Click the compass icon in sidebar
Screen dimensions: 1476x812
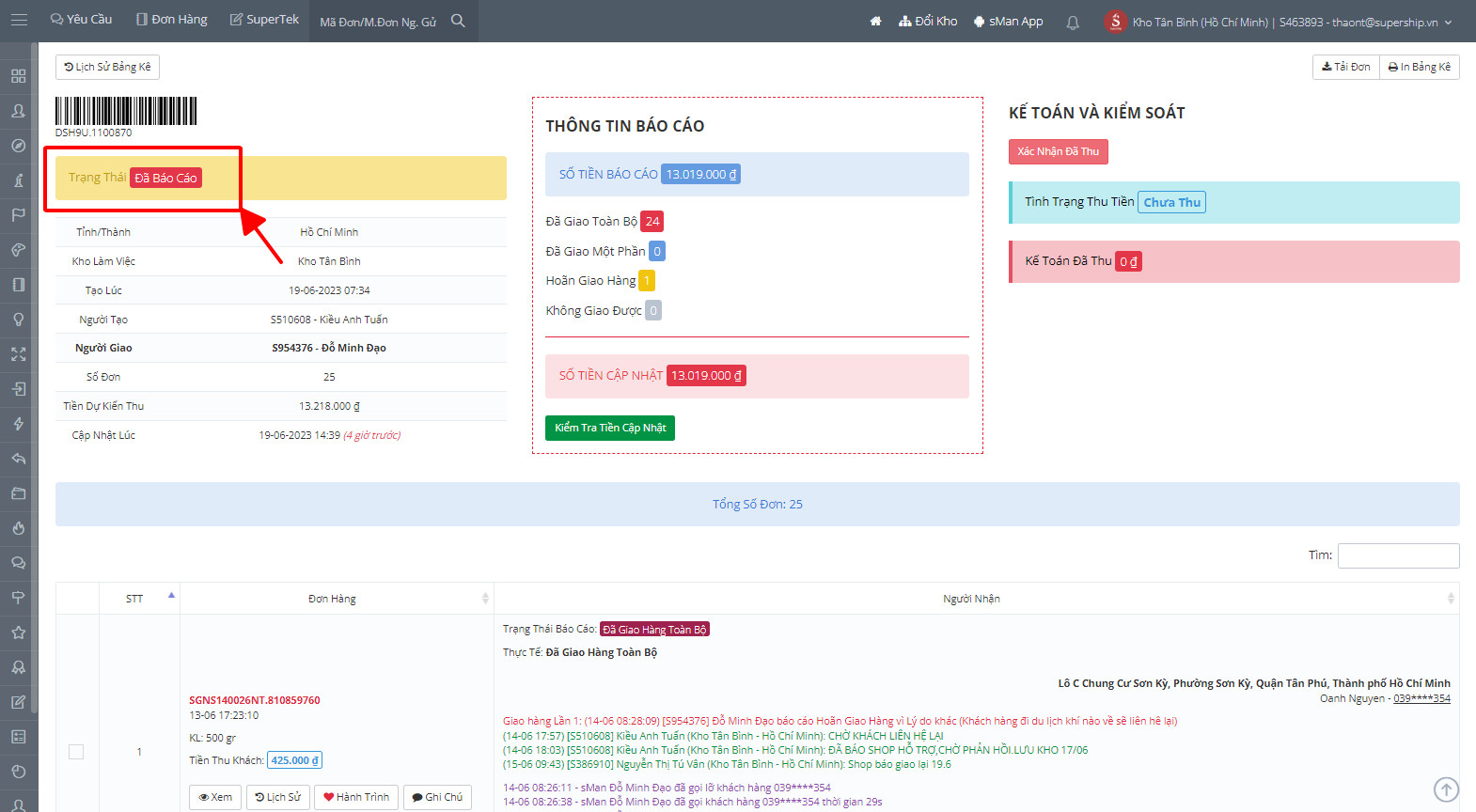pyautogui.click(x=18, y=146)
